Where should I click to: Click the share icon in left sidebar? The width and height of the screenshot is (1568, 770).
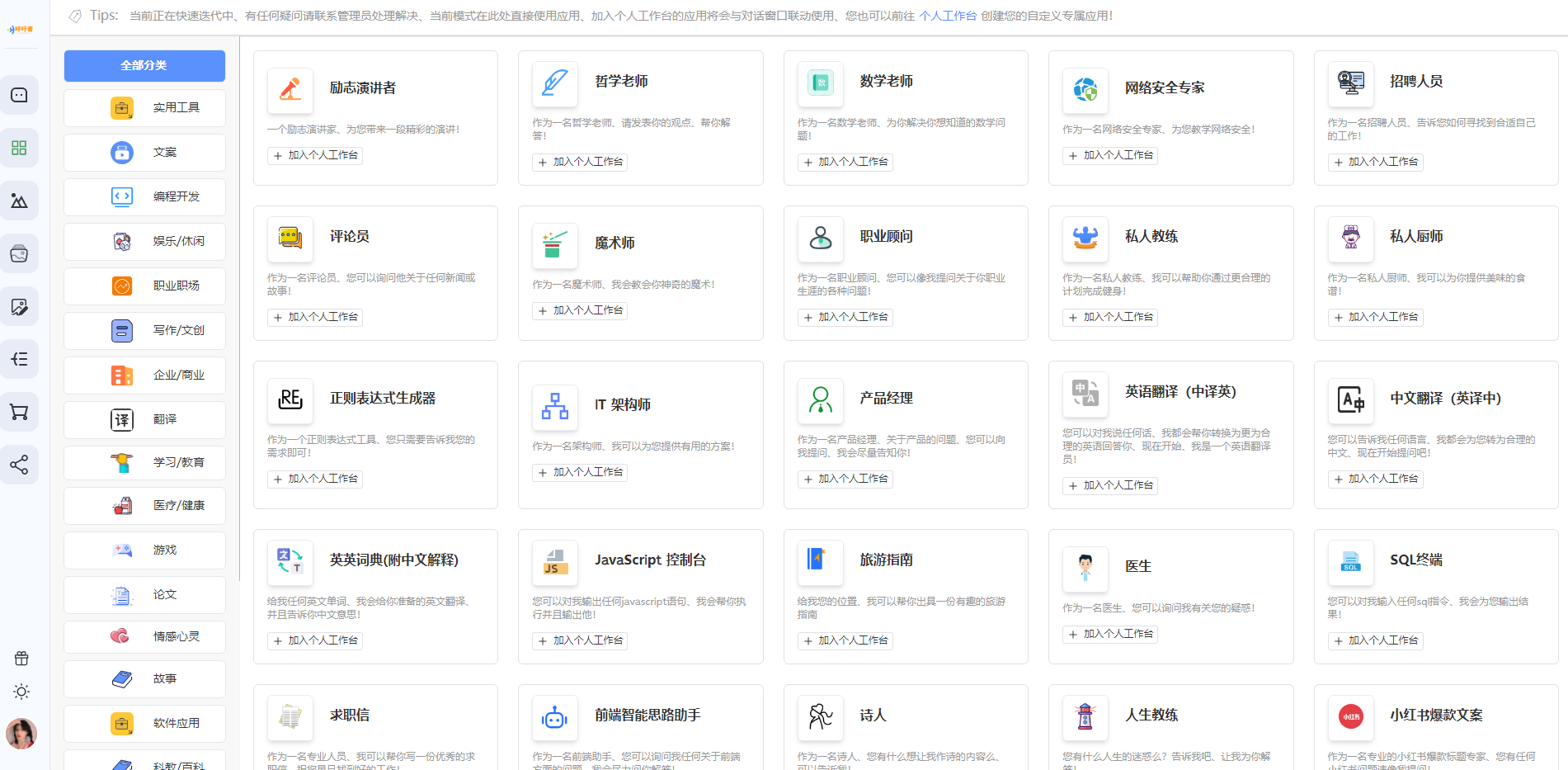(x=19, y=465)
